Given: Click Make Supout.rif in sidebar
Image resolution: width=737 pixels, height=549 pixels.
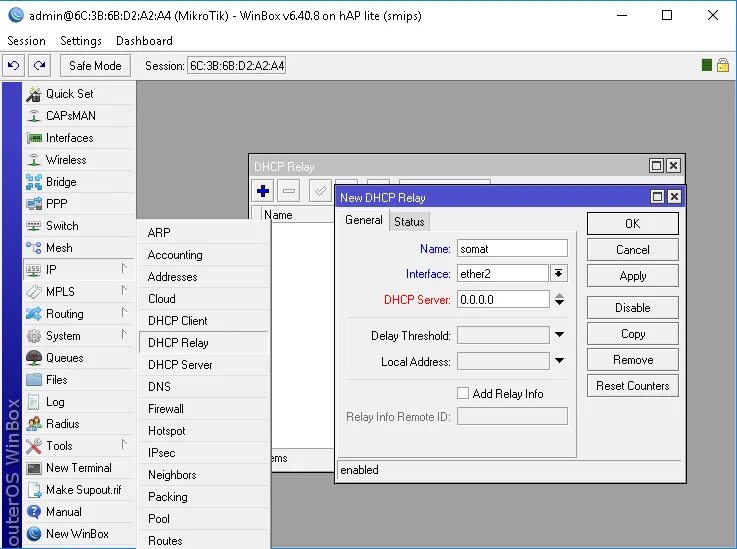Looking at the screenshot, I should (x=79, y=490).
